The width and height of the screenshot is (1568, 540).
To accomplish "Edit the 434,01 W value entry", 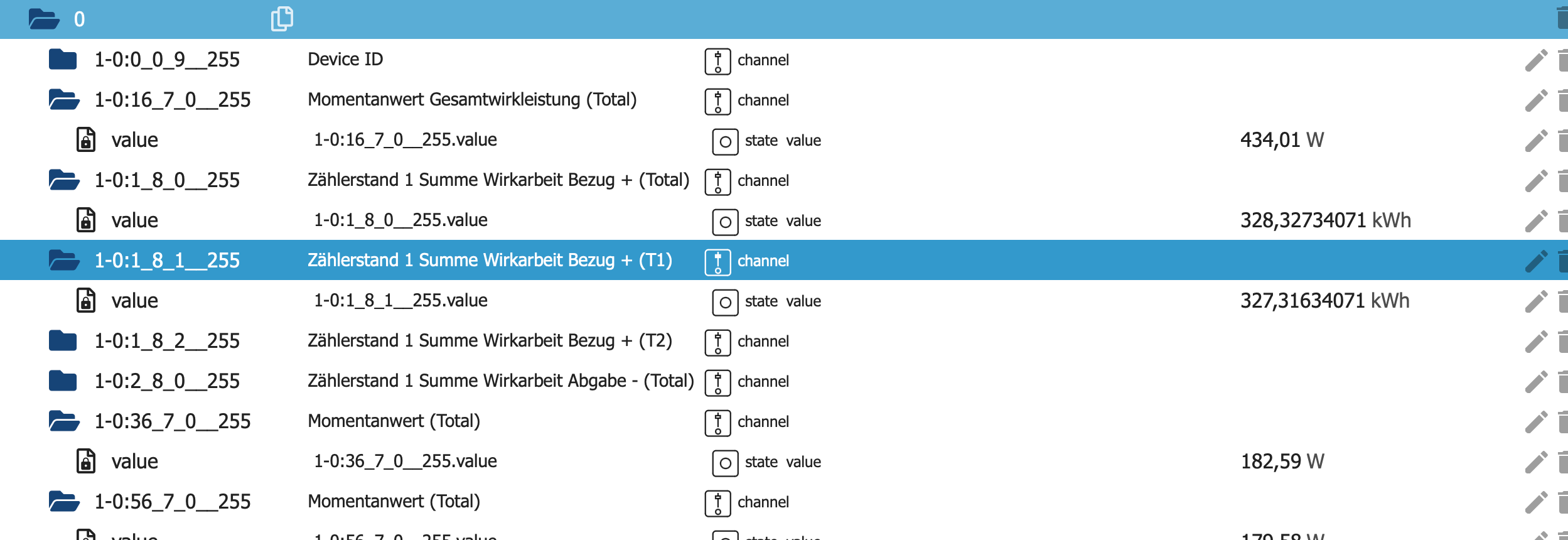I will 1536,141.
